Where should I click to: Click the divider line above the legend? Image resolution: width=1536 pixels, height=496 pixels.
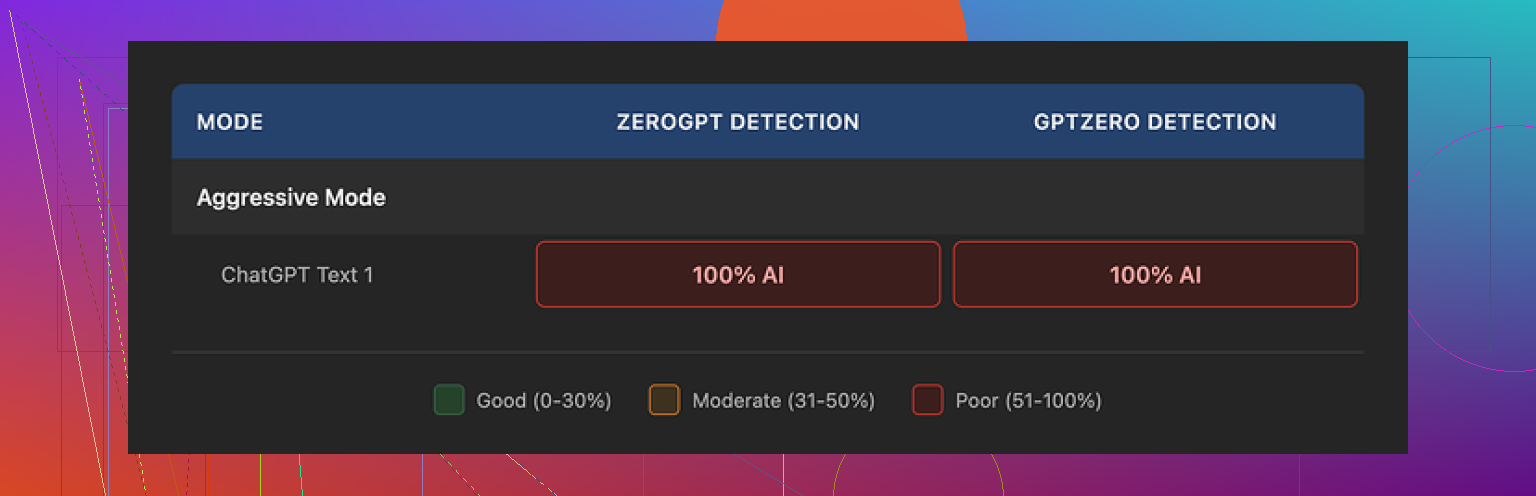(x=768, y=352)
